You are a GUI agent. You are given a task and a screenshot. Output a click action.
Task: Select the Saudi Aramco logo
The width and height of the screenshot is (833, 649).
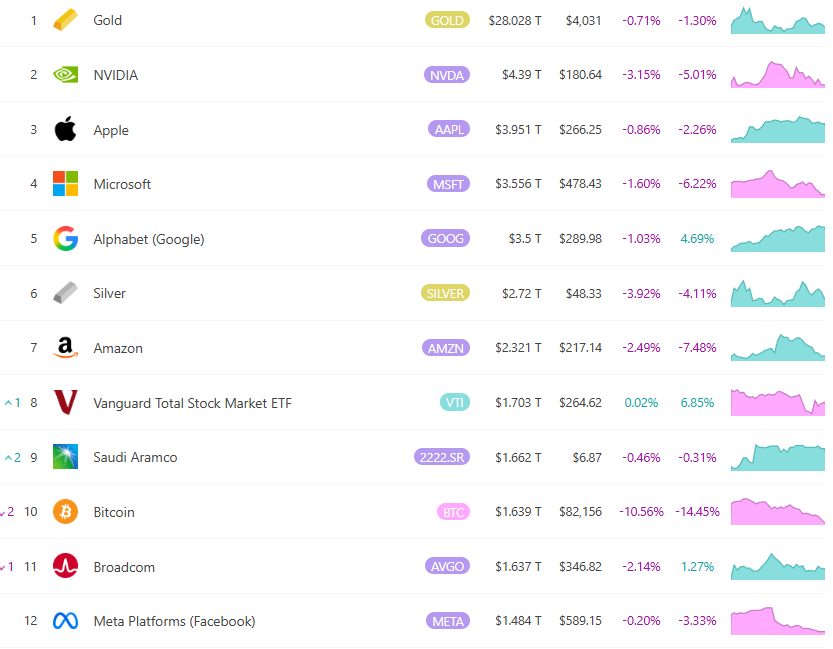pos(65,457)
